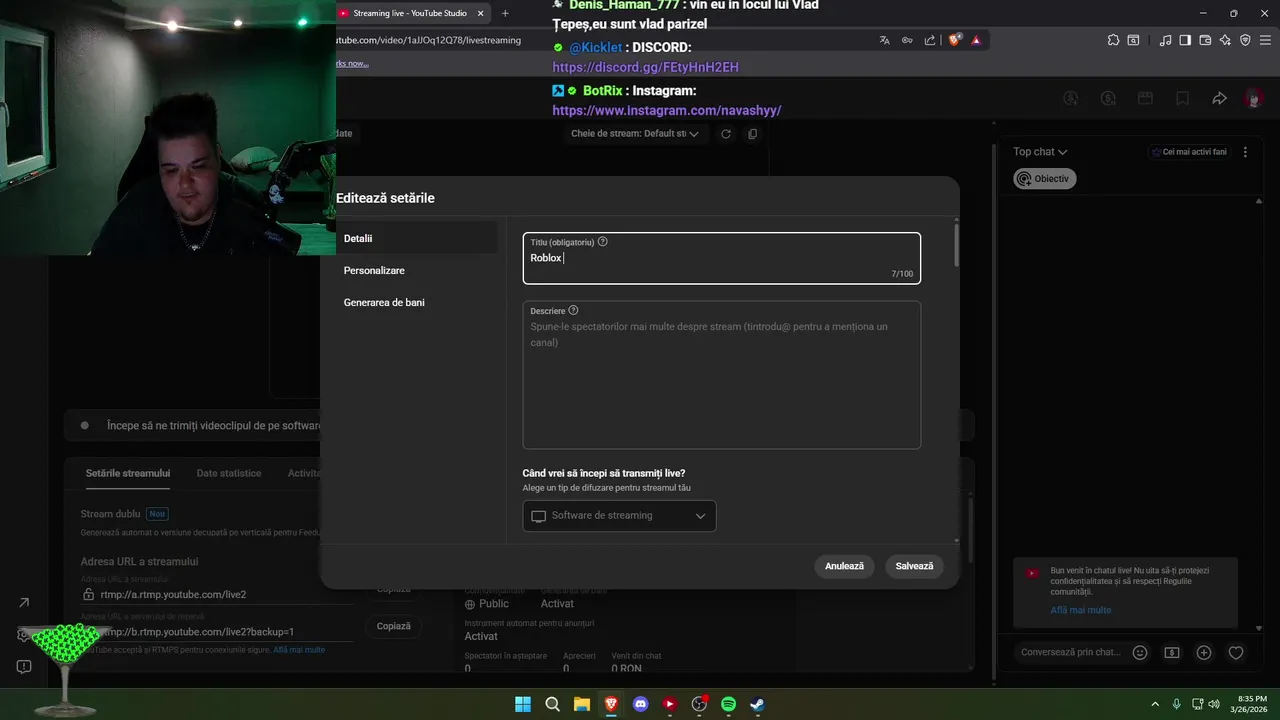1280x720 pixels.
Task: Click into the Descriere text area
Action: click(x=721, y=375)
